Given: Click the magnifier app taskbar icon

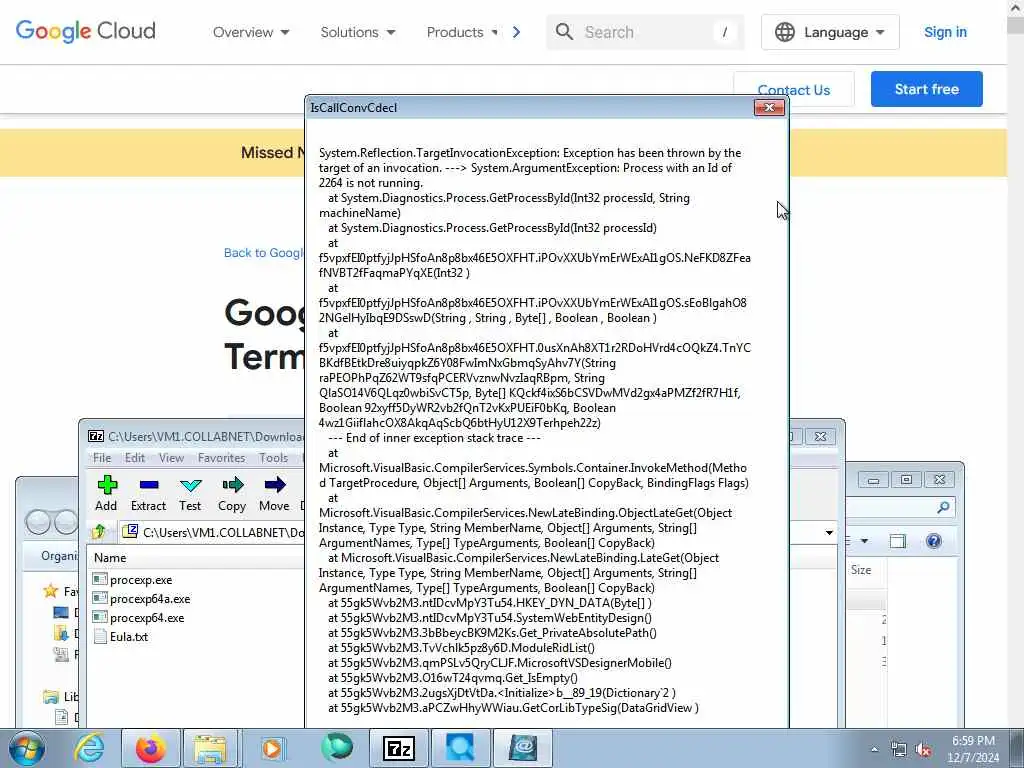Looking at the screenshot, I should [460, 748].
